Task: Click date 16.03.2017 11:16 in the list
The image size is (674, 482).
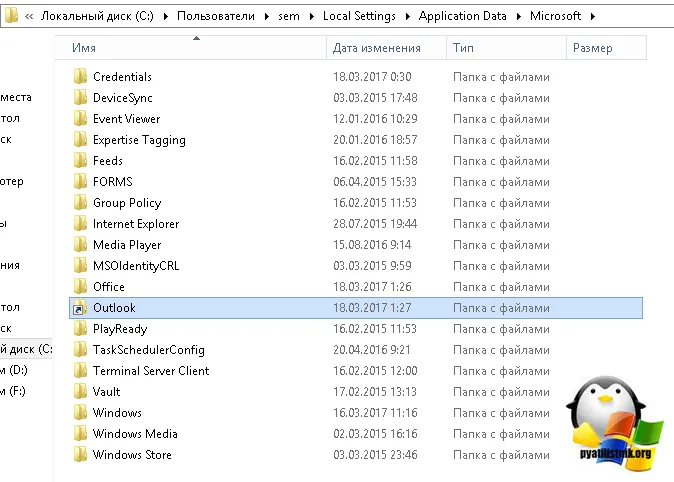Action: [x=375, y=413]
